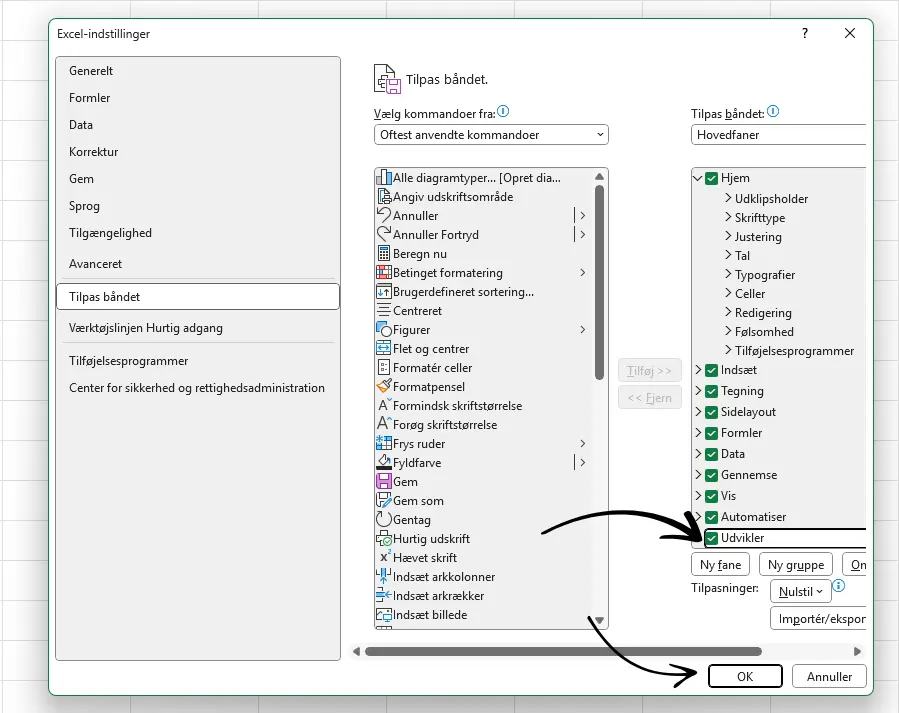Select the Fyldfarve paint bucket icon
This screenshot has width=899, height=713.
coord(383,463)
